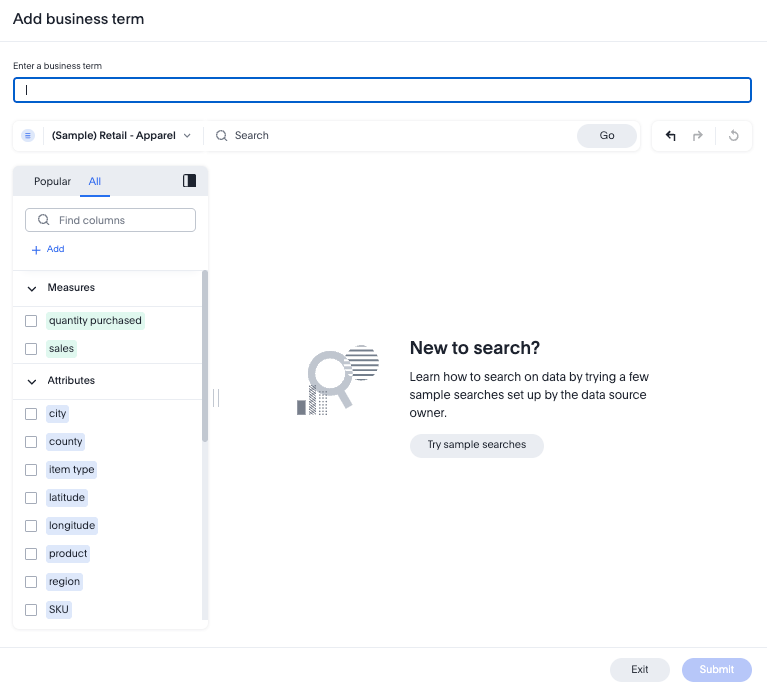Open the (Sample) Retail - Apparel dropdown
Viewport: 767px width, 689px height.
(x=120, y=136)
